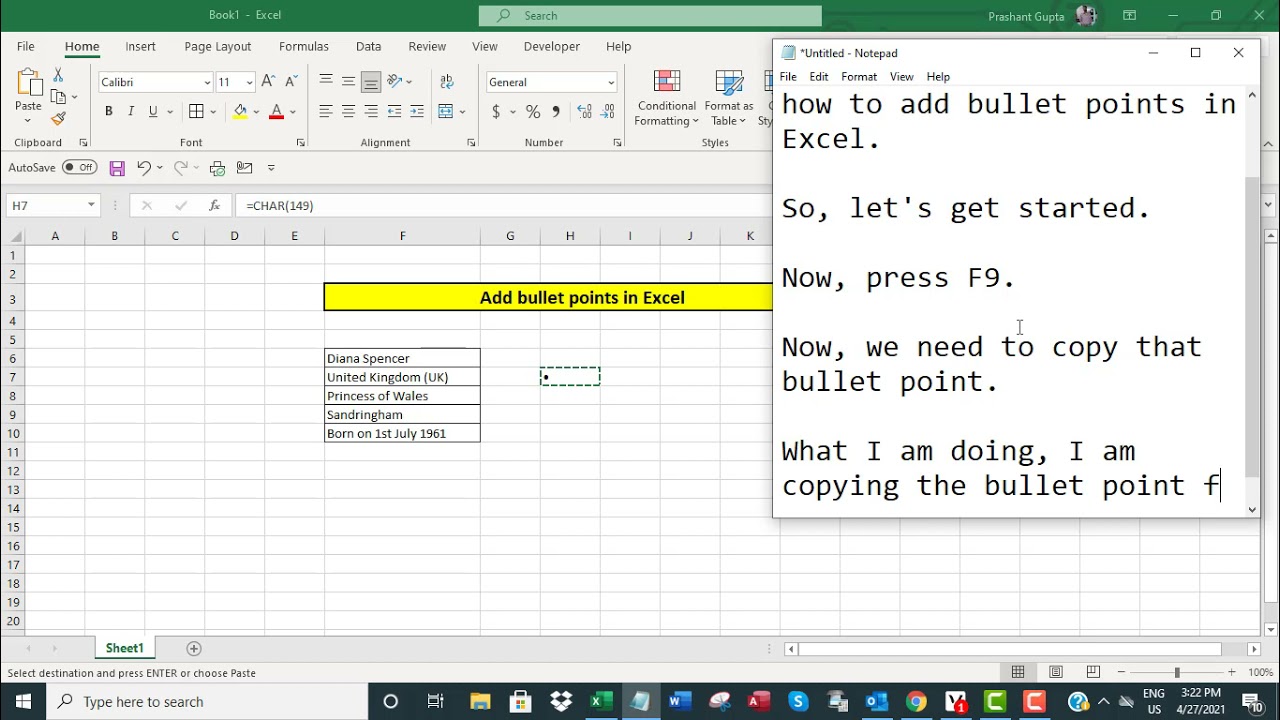The height and width of the screenshot is (720, 1280).
Task: Click the Windows Start button
Action: tap(23, 701)
